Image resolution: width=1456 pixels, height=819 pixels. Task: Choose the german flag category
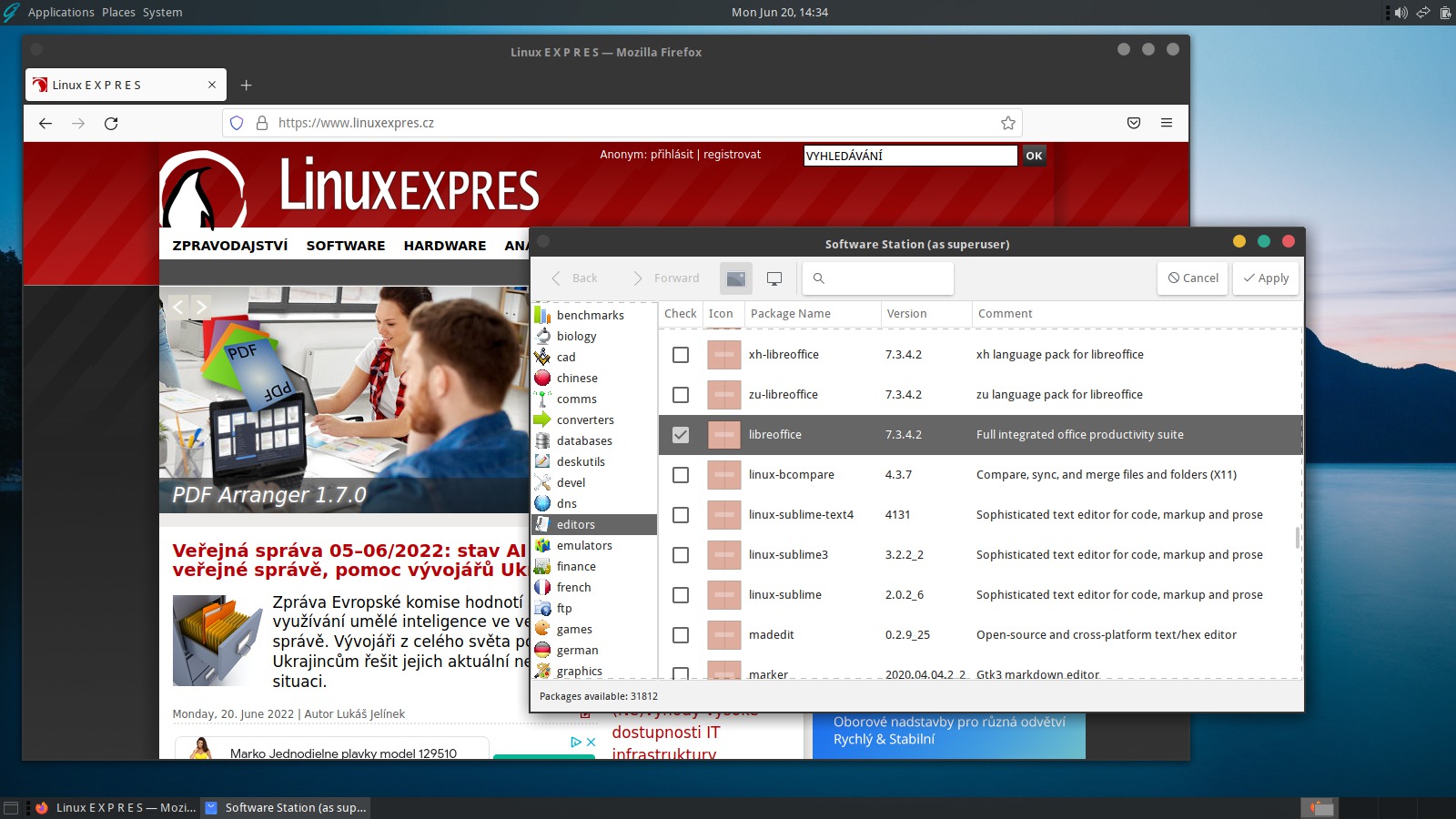[x=542, y=650]
